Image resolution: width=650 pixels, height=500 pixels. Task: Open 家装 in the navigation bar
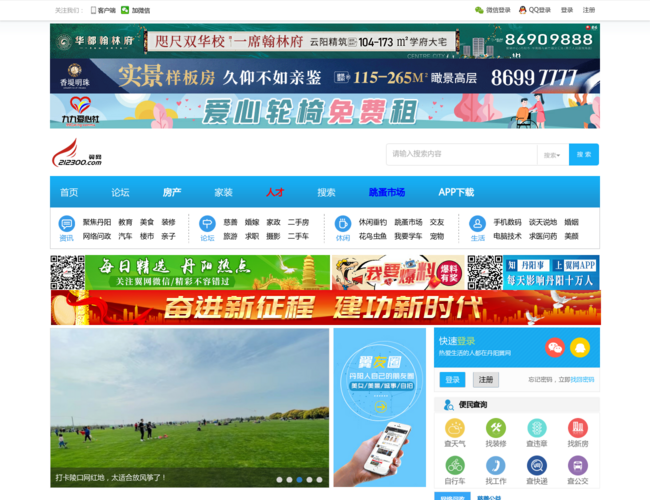tap(223, 192)
